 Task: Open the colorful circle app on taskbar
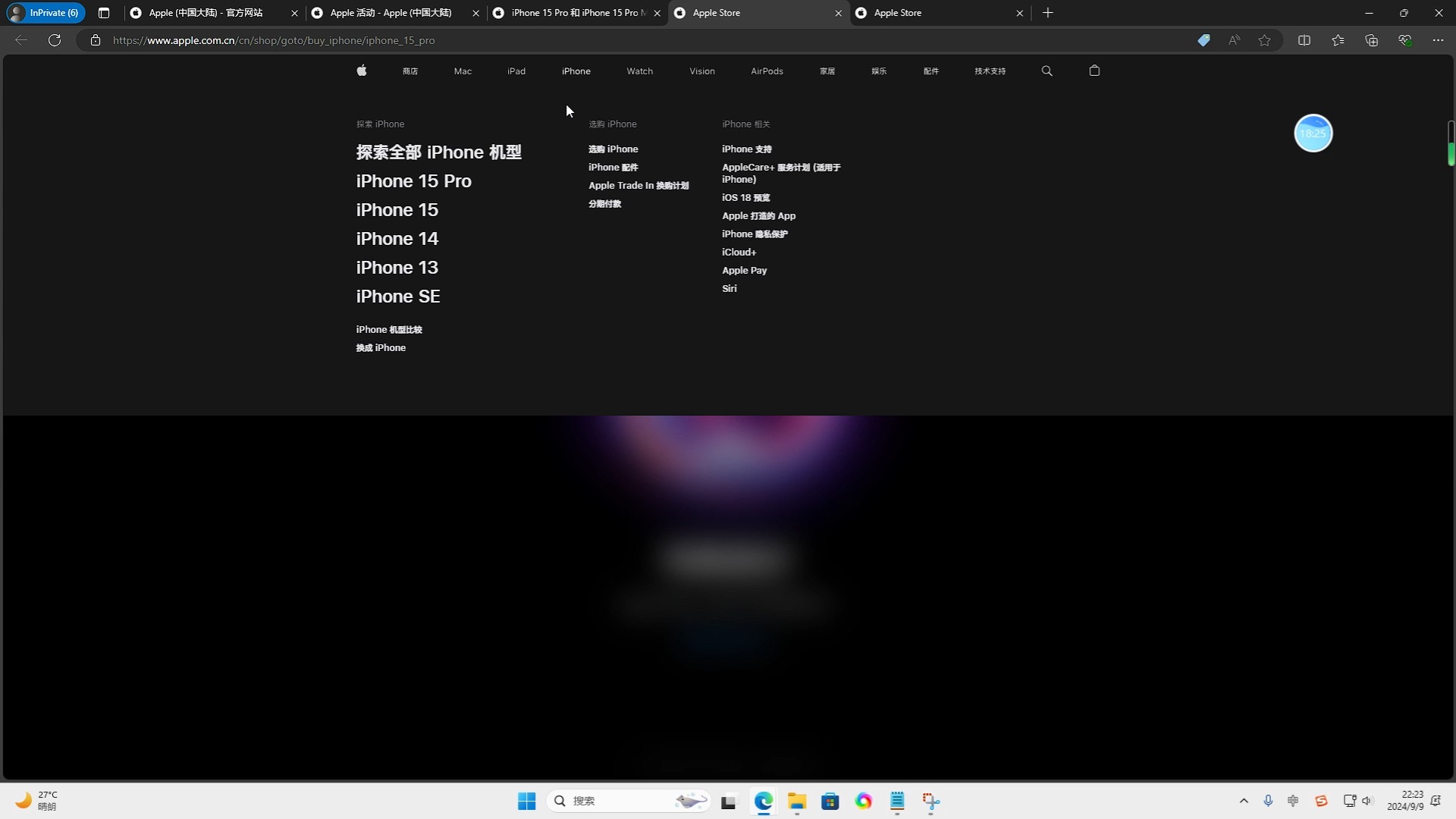pos(864,801)
